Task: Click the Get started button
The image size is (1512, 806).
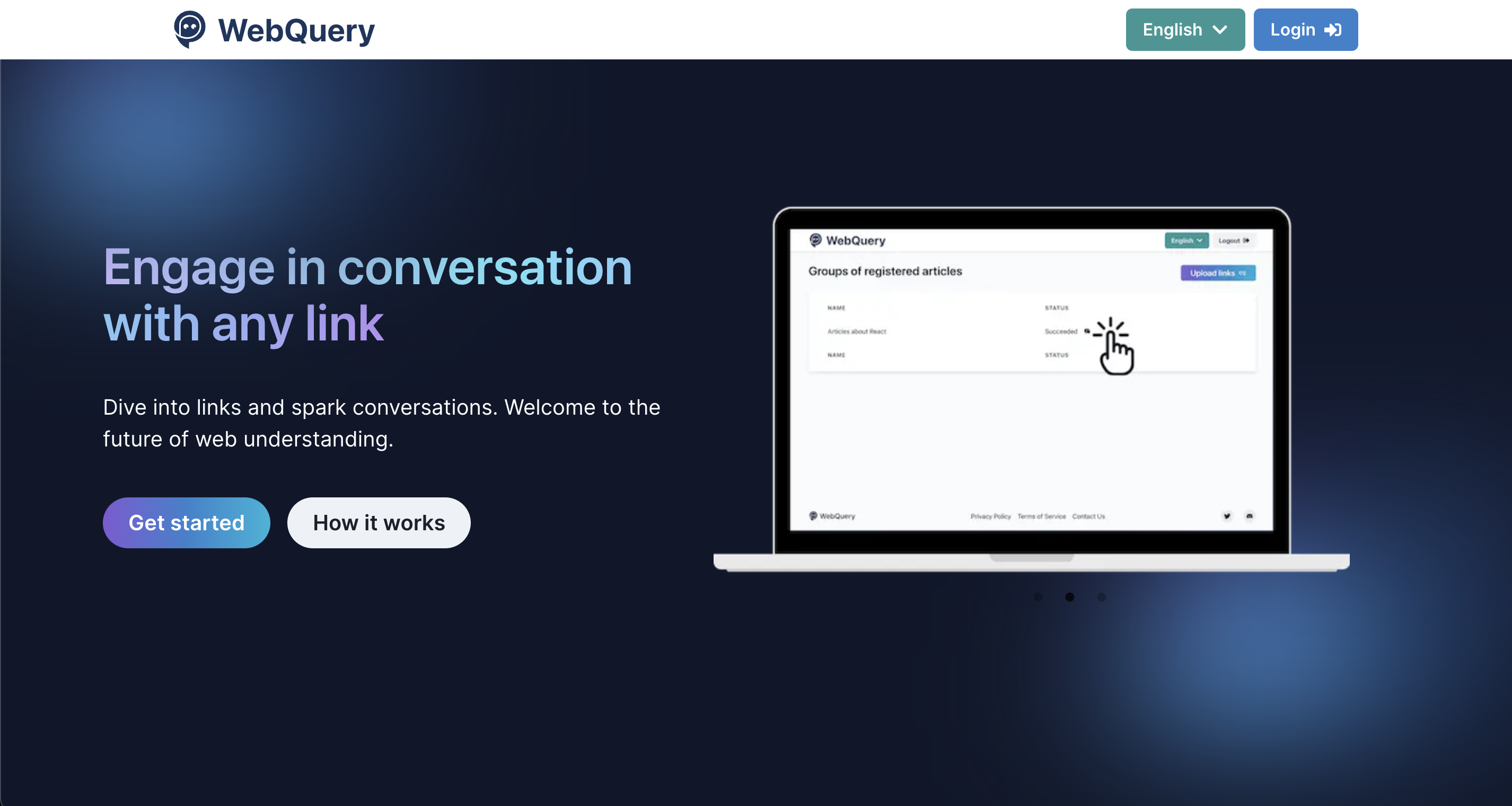Action: tap(186, 523)
